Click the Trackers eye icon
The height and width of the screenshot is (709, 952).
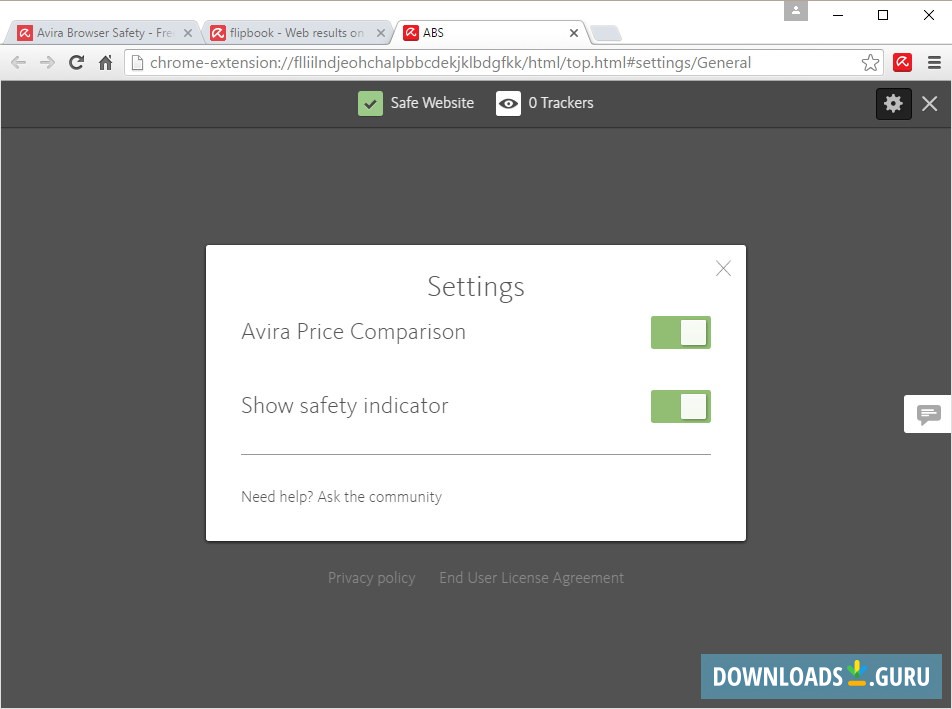(508, 103)
